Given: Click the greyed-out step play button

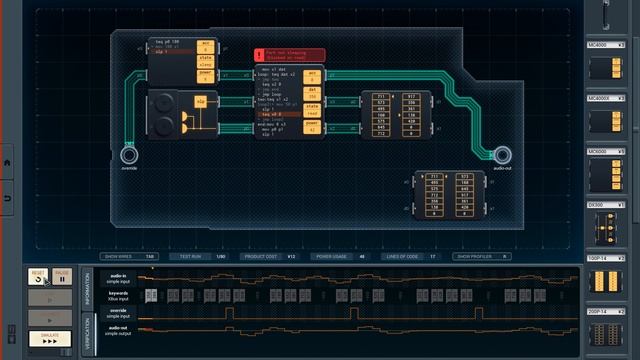Looking at the screenshot, I should pyautogui.click(x=50, y=298).
